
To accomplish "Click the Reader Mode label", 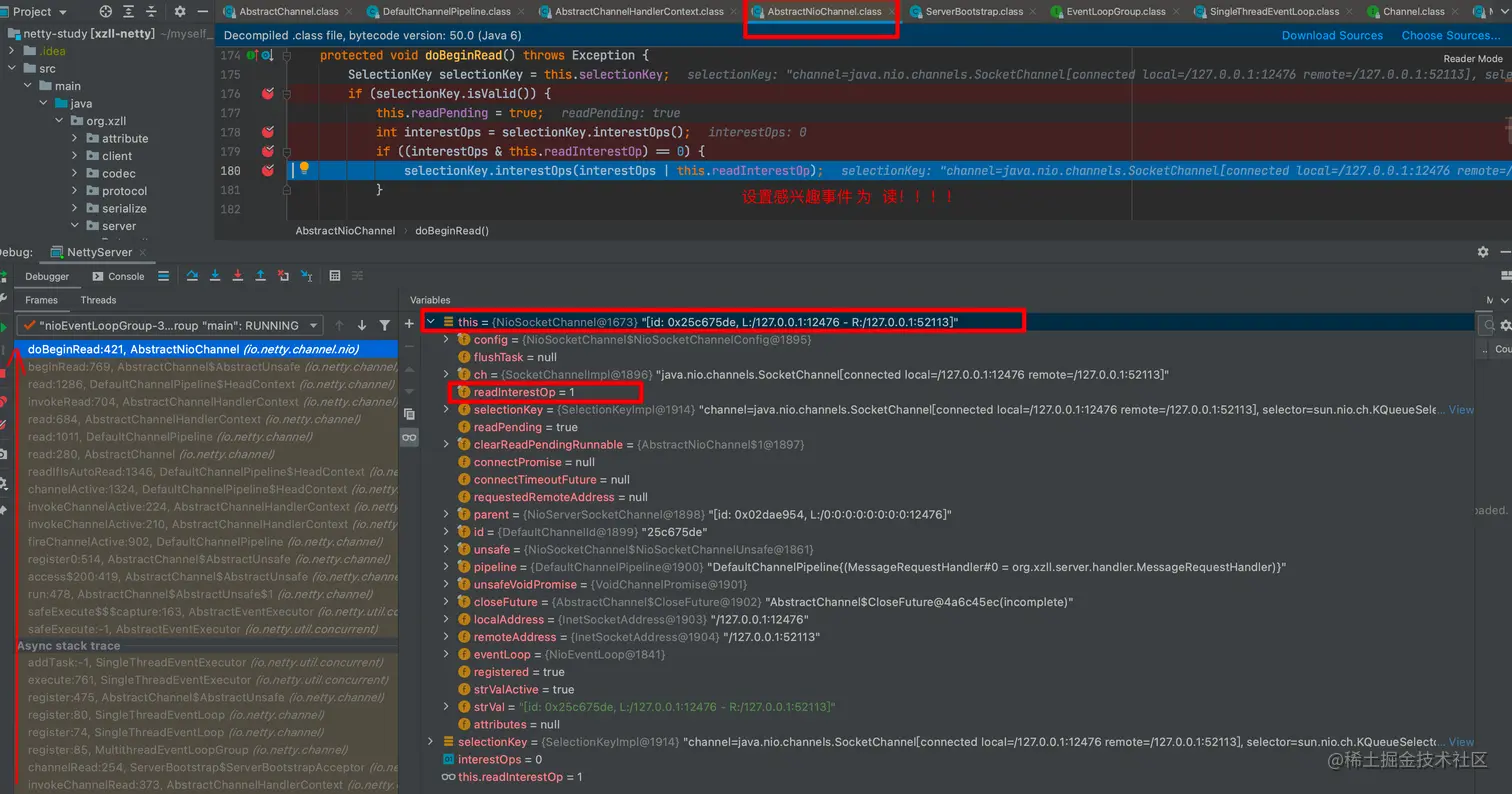I will click(1473, 59).
